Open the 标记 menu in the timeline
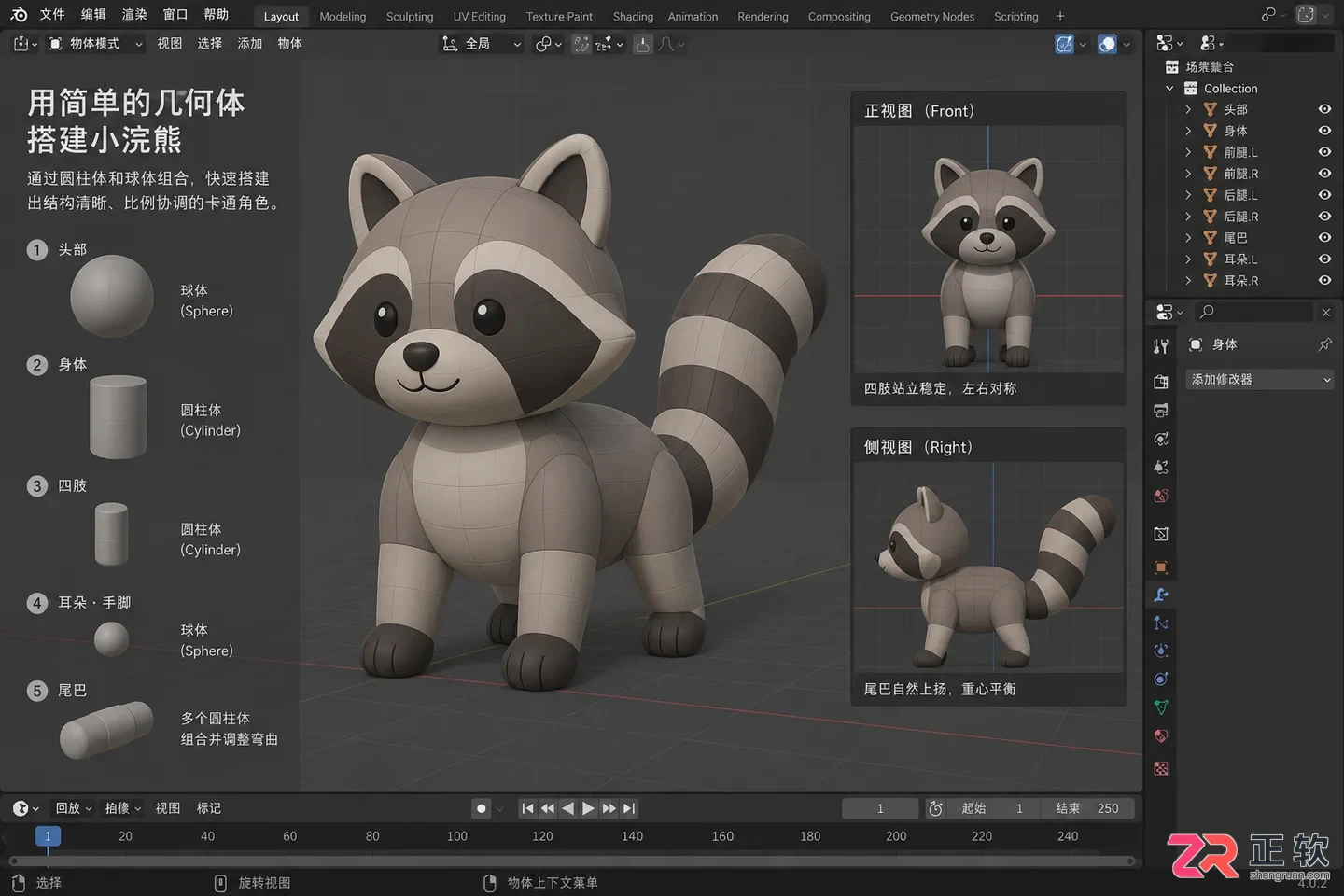 209,808
